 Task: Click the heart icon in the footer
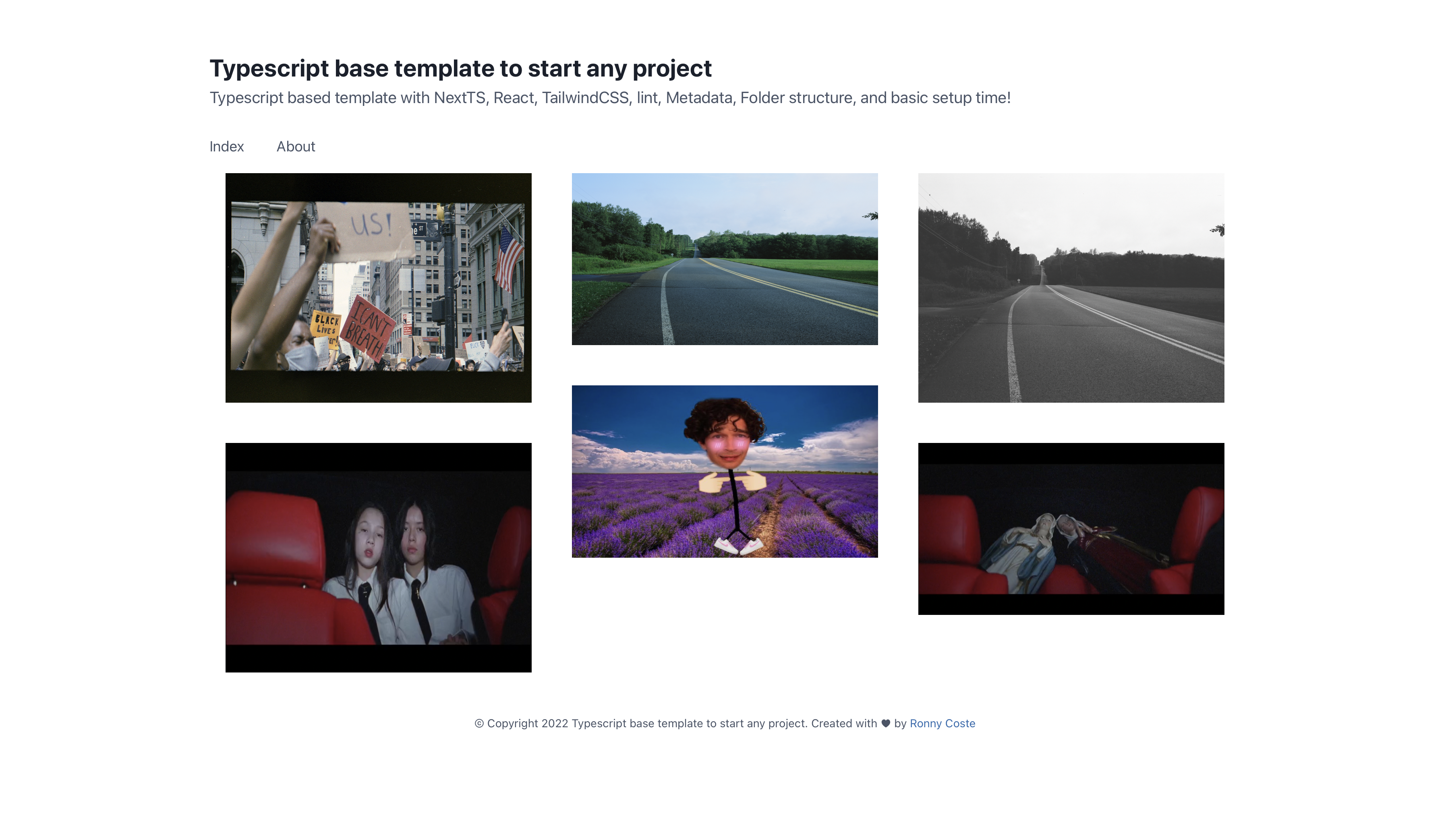[884, 723]
